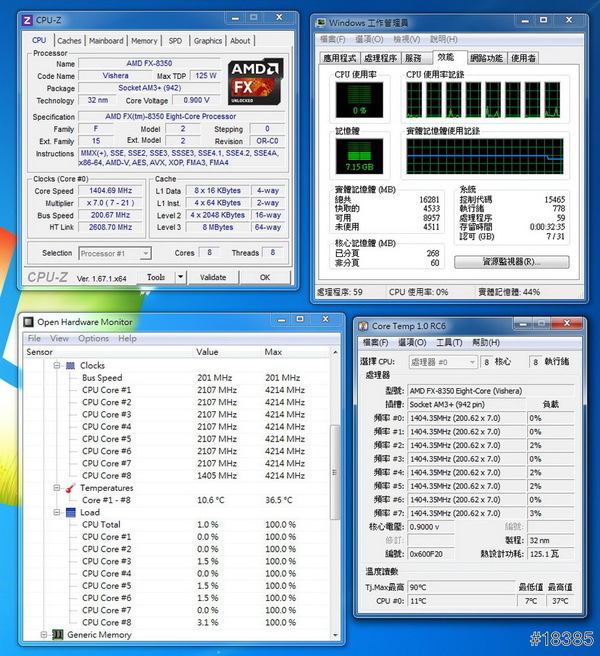This screenshot has height=656, width=600.
Task: Click the Temperatures thermometer icon
Action: 70,488
